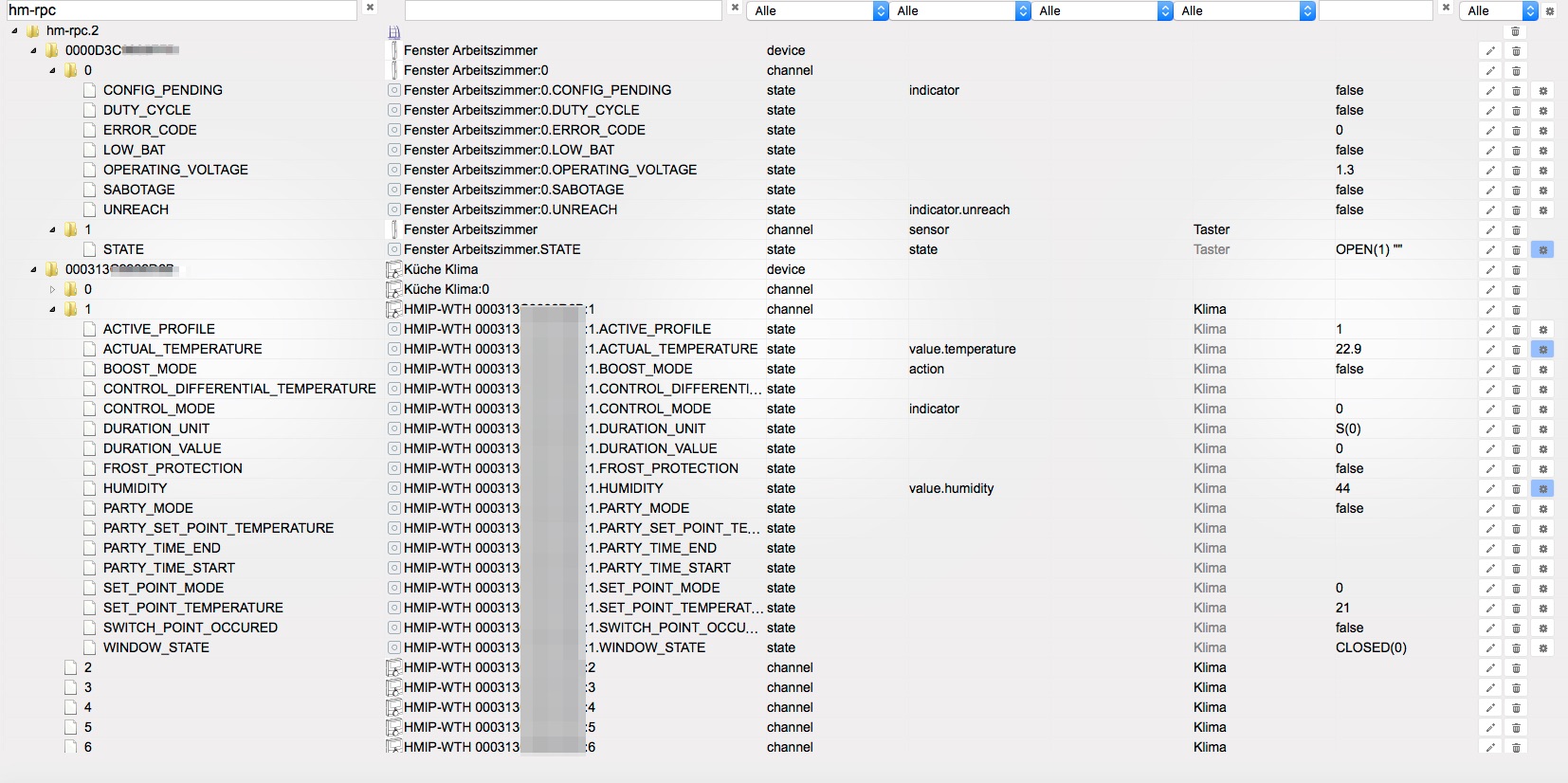Click highlighted gear in Fenster Arbeitszimmer.STATE row
This screenshot has height=783, width=1568.
(x=1542, y=250)
